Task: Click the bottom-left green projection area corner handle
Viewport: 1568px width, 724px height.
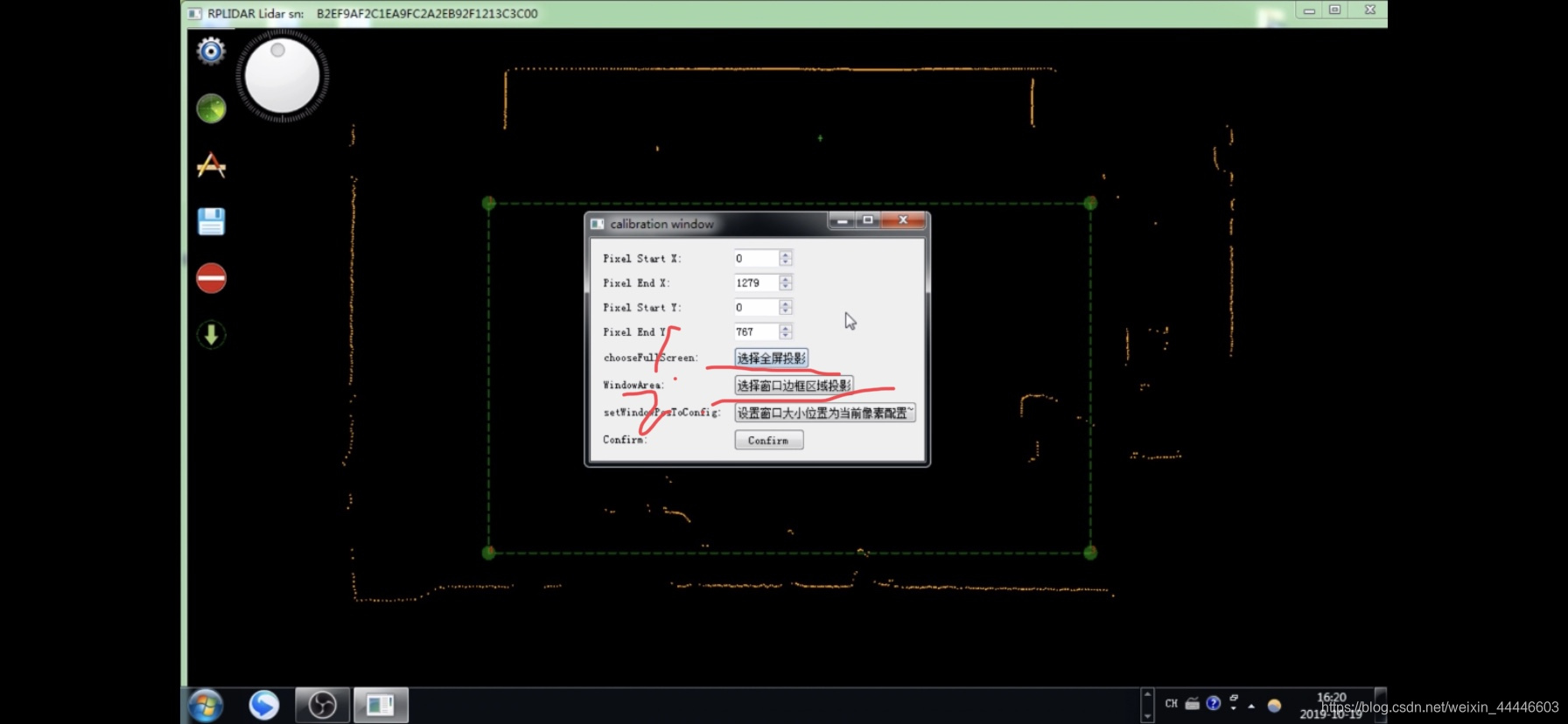Action: [489, 553]
